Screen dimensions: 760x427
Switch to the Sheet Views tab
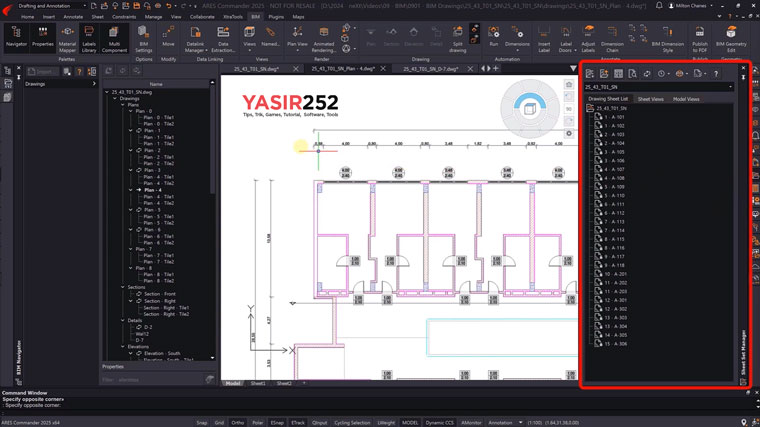click(650, 99)
